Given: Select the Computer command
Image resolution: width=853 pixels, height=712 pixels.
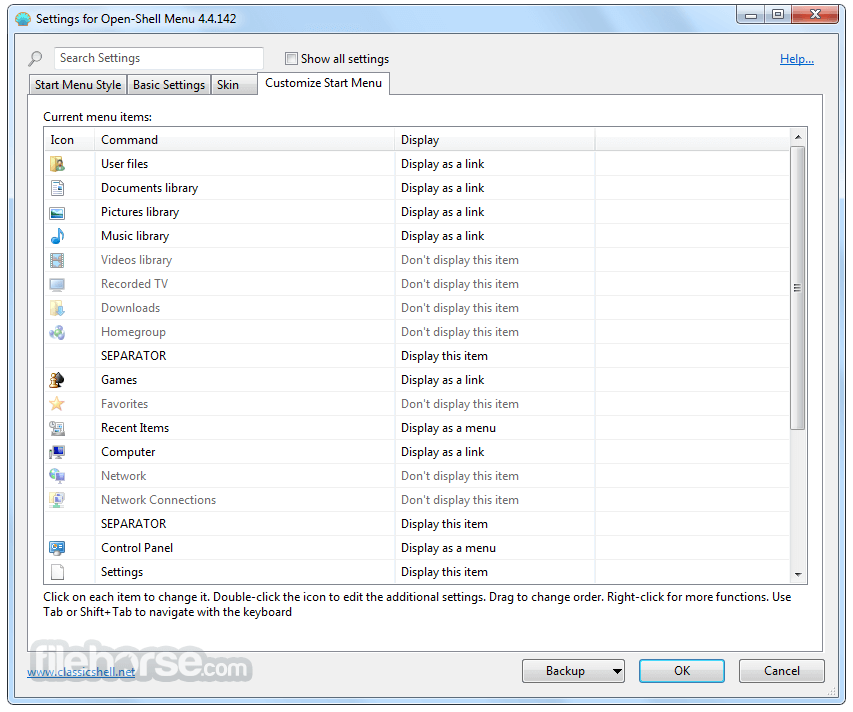Looking at the screenshot, I should point(128,452).
